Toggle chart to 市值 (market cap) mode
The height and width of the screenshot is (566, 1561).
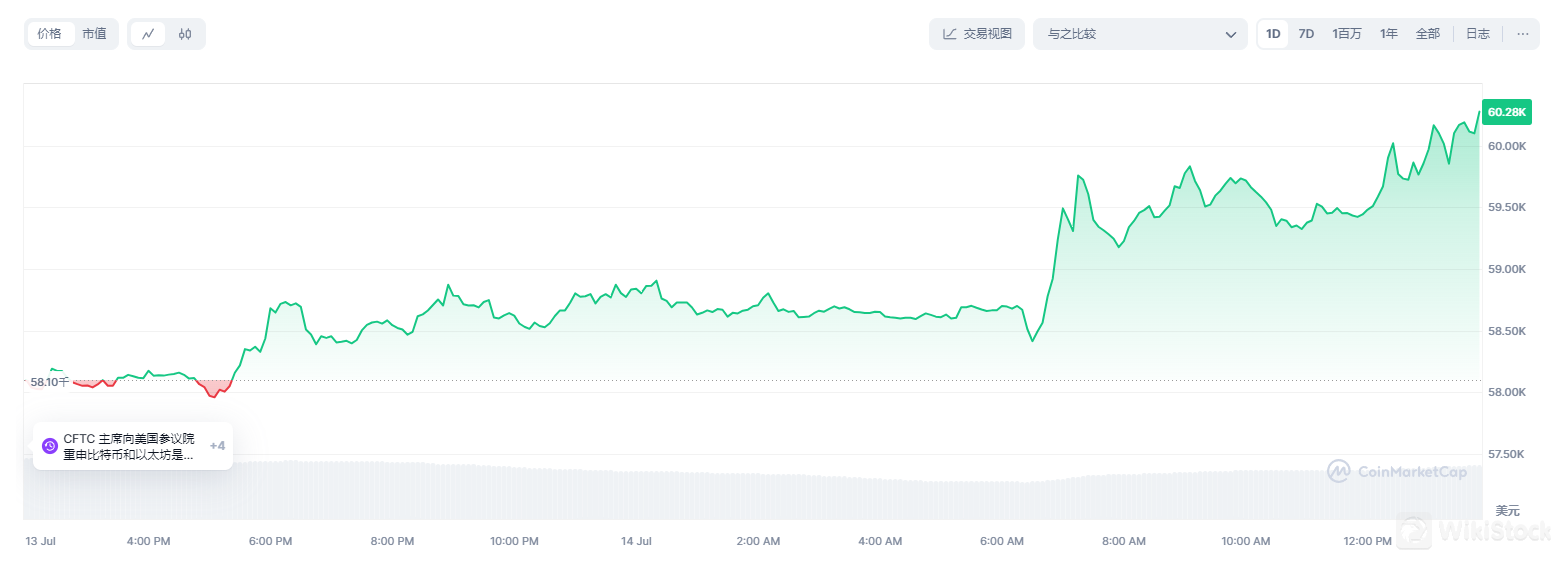pos(94,34)
